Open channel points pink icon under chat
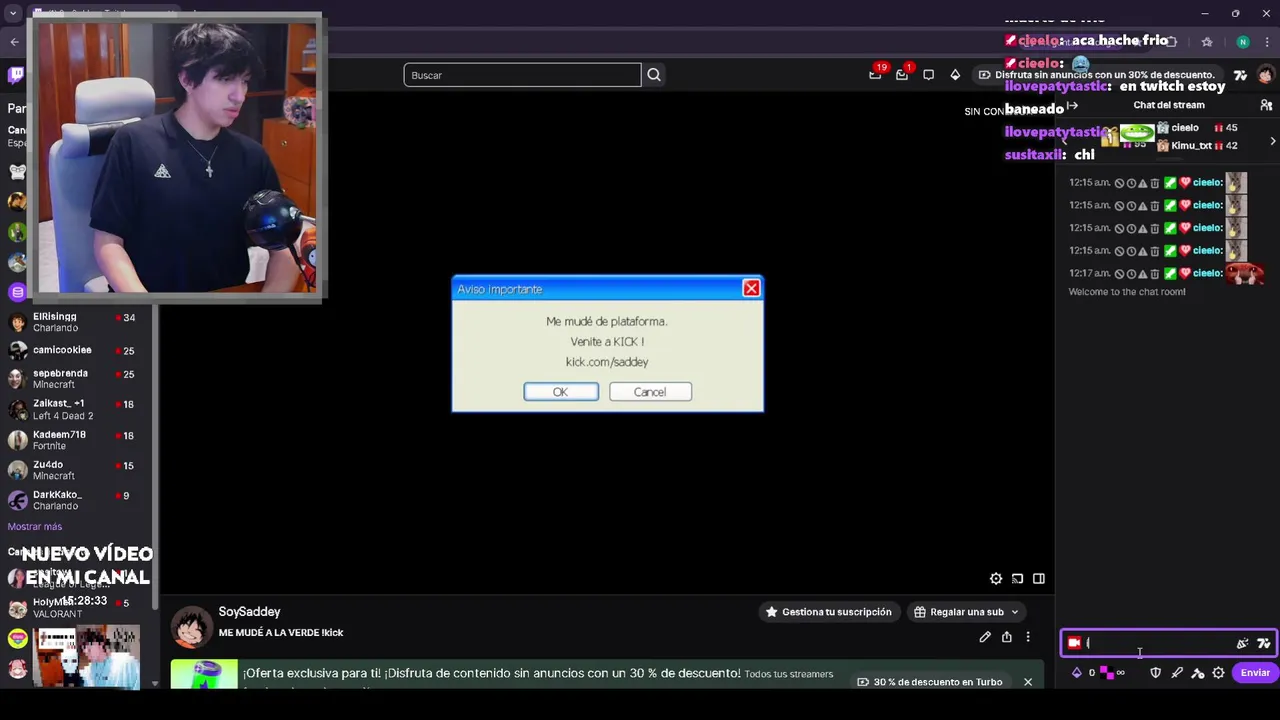The width and height of the screenshot is (1280, 720). click(x=1107, y=673)
